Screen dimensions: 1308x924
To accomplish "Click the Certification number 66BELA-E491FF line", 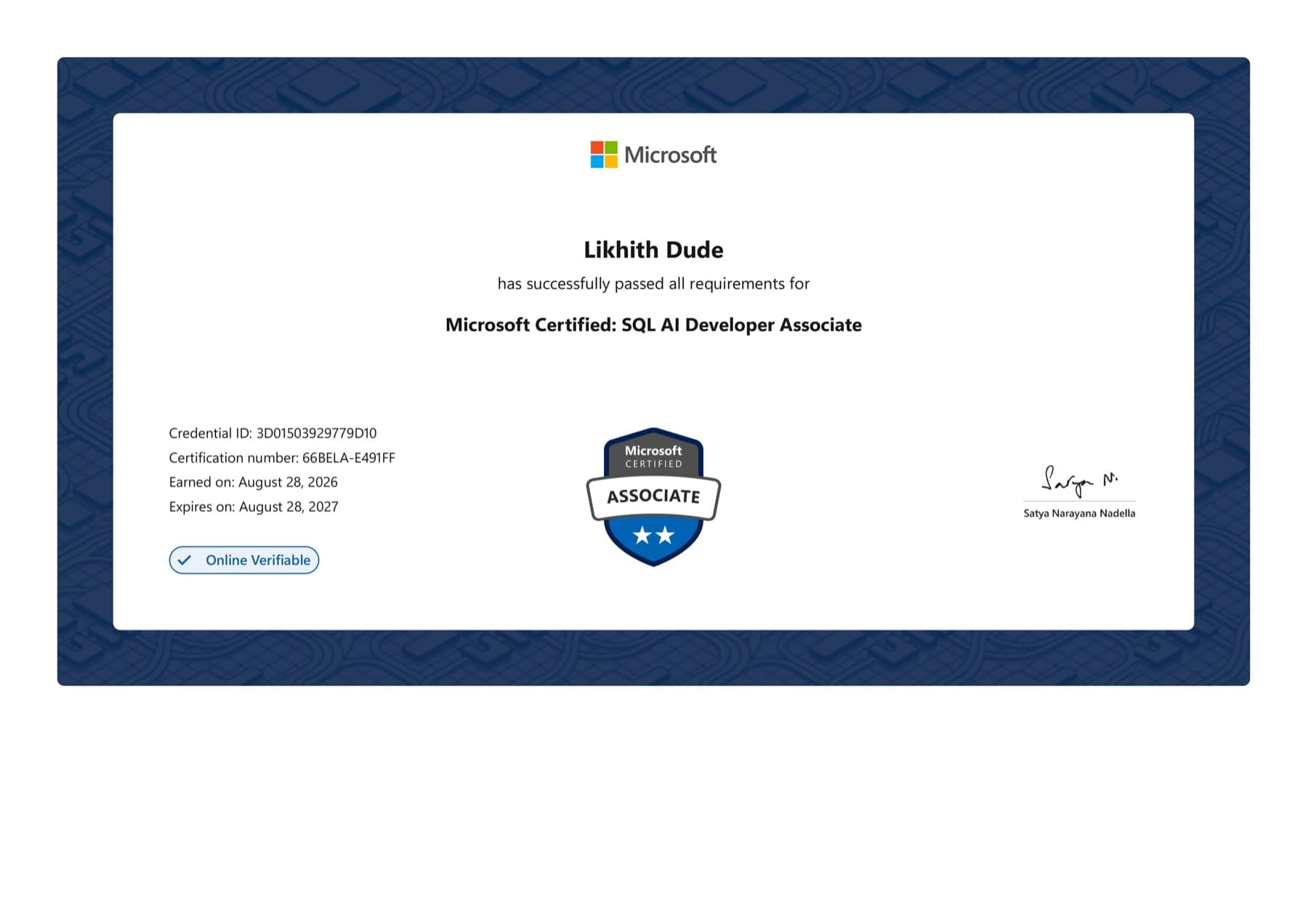I will (x=282, y=458).
